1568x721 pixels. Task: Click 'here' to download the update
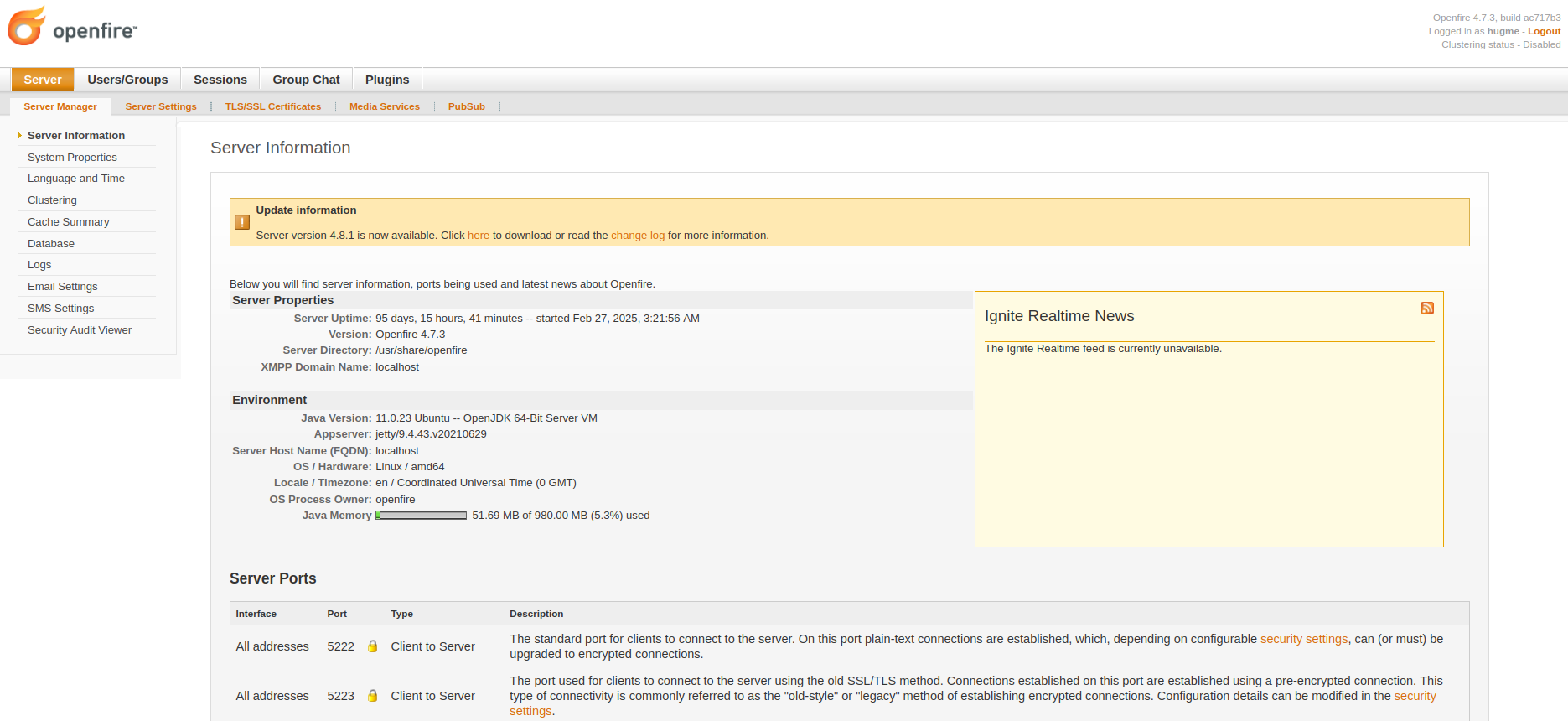(x=478, y=236)
